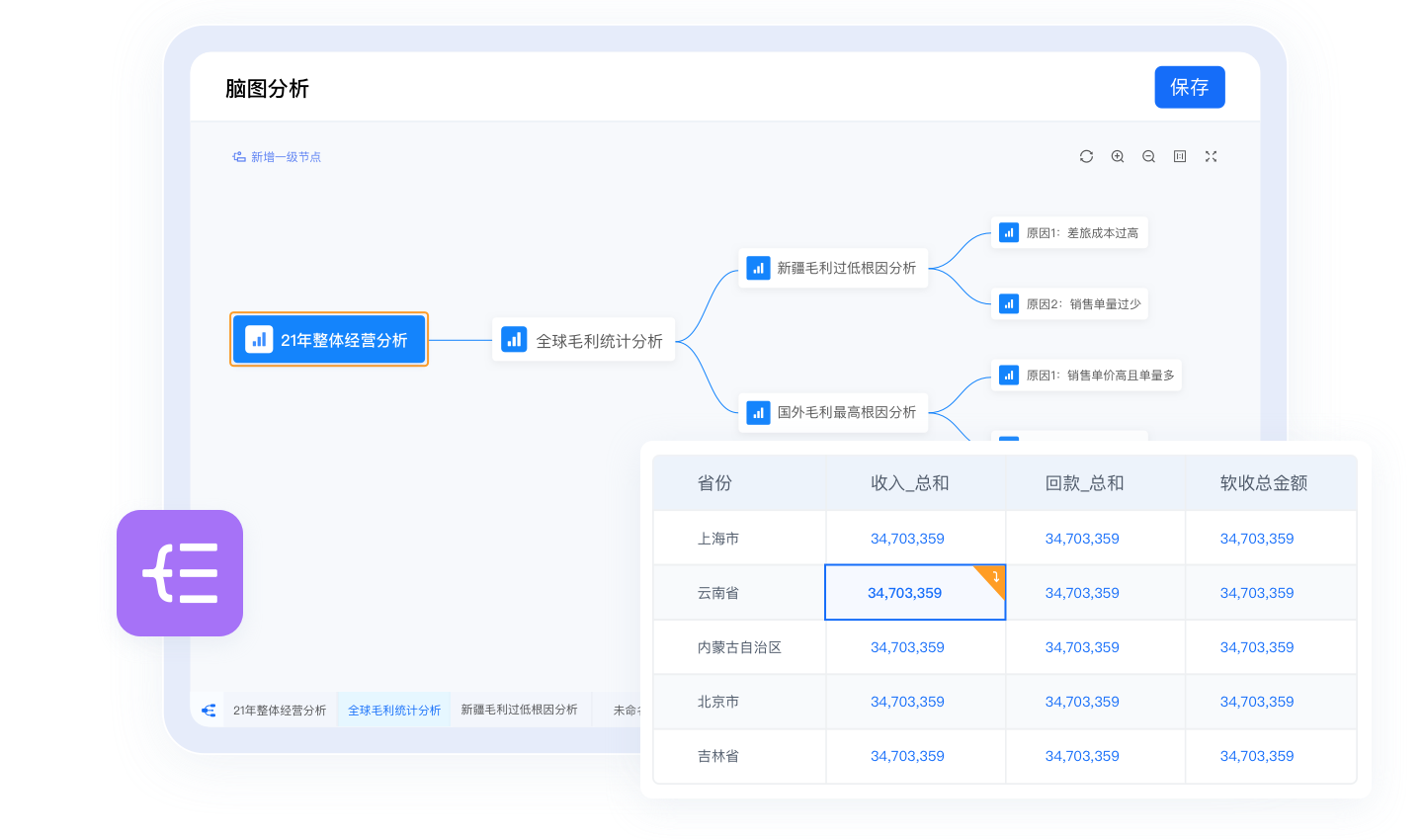Add a first-level node via 新增一级节点
Screen dimensions: 1423x840
[277, 156]
